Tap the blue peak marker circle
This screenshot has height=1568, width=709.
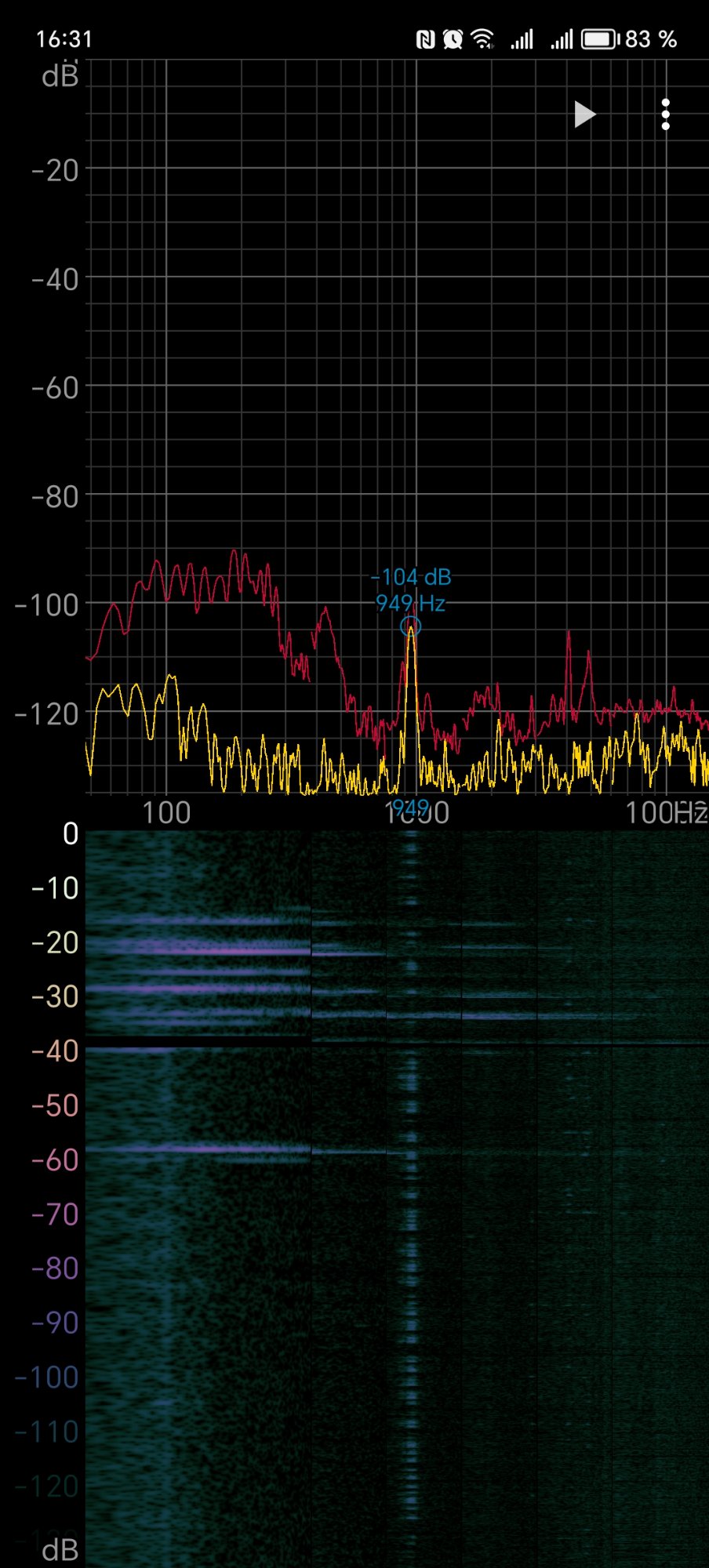410,626
